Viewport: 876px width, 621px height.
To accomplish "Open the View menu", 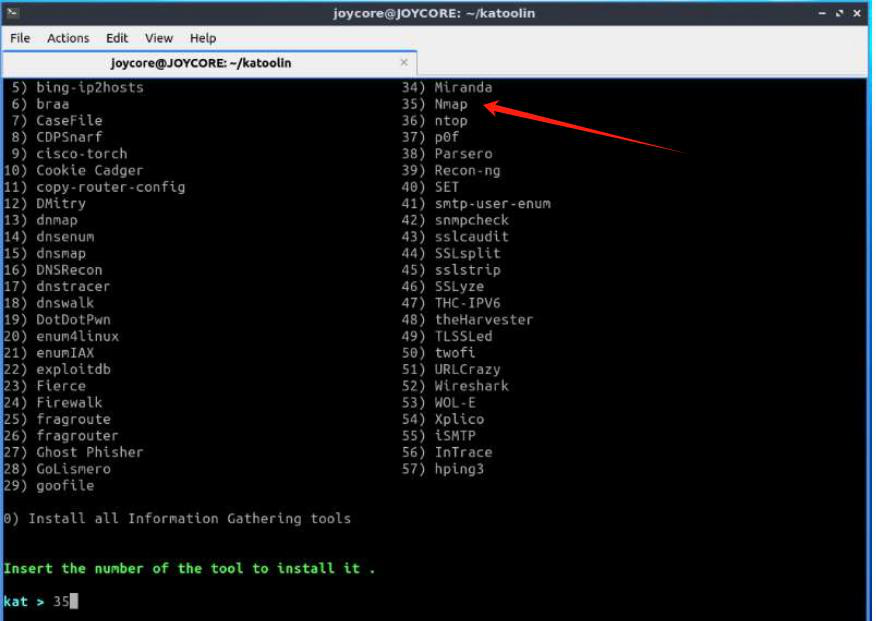I will (159, 38).
